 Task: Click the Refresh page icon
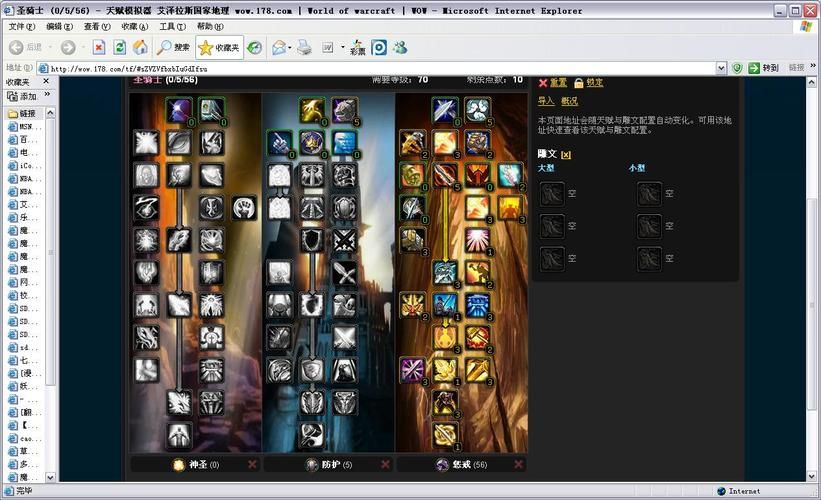119,47
